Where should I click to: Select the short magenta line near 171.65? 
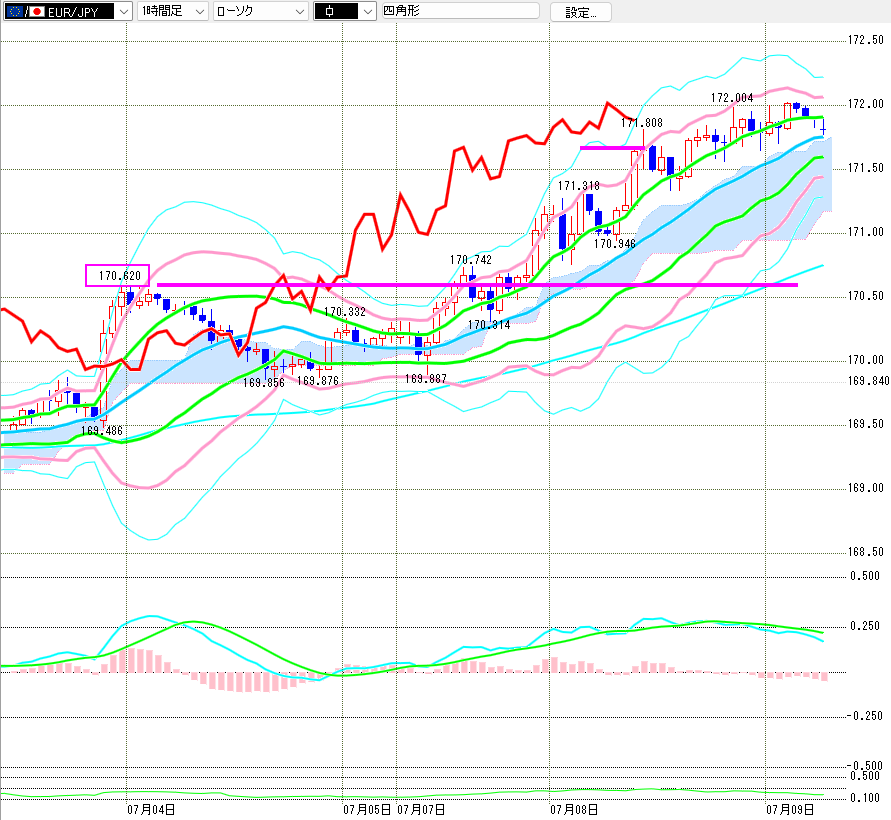point(612,148)
